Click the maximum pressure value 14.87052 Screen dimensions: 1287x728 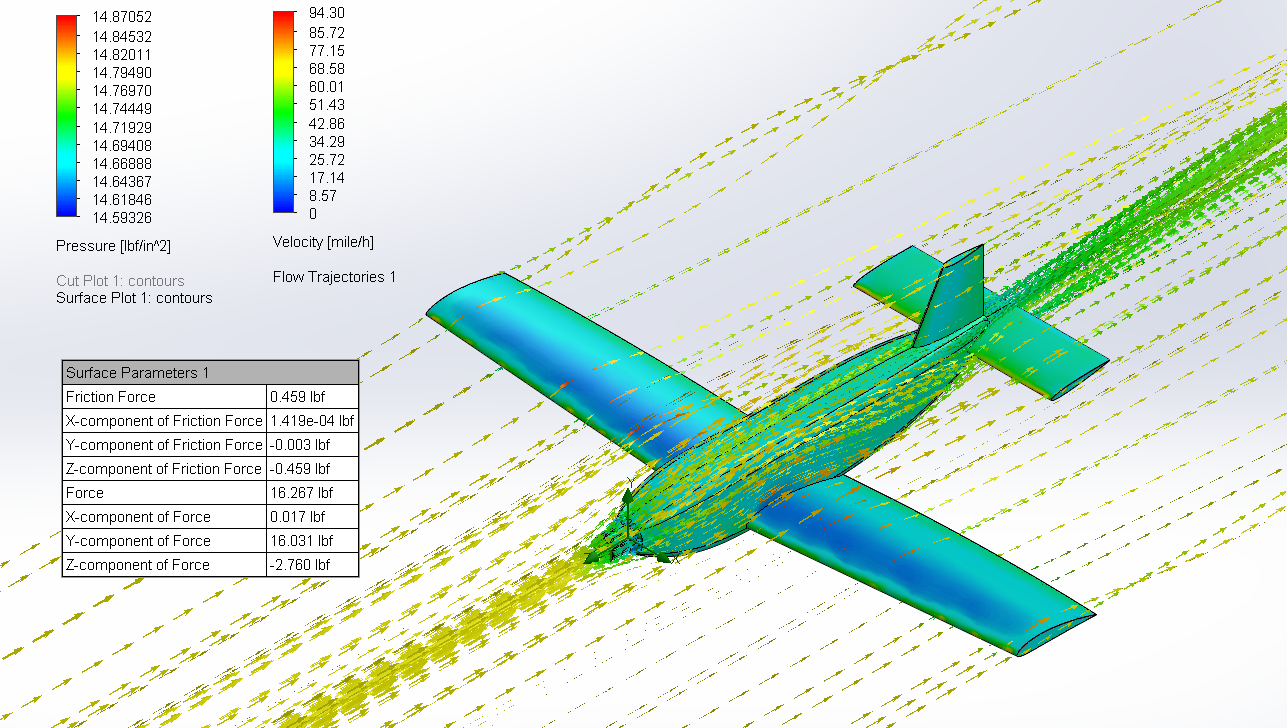122,18
